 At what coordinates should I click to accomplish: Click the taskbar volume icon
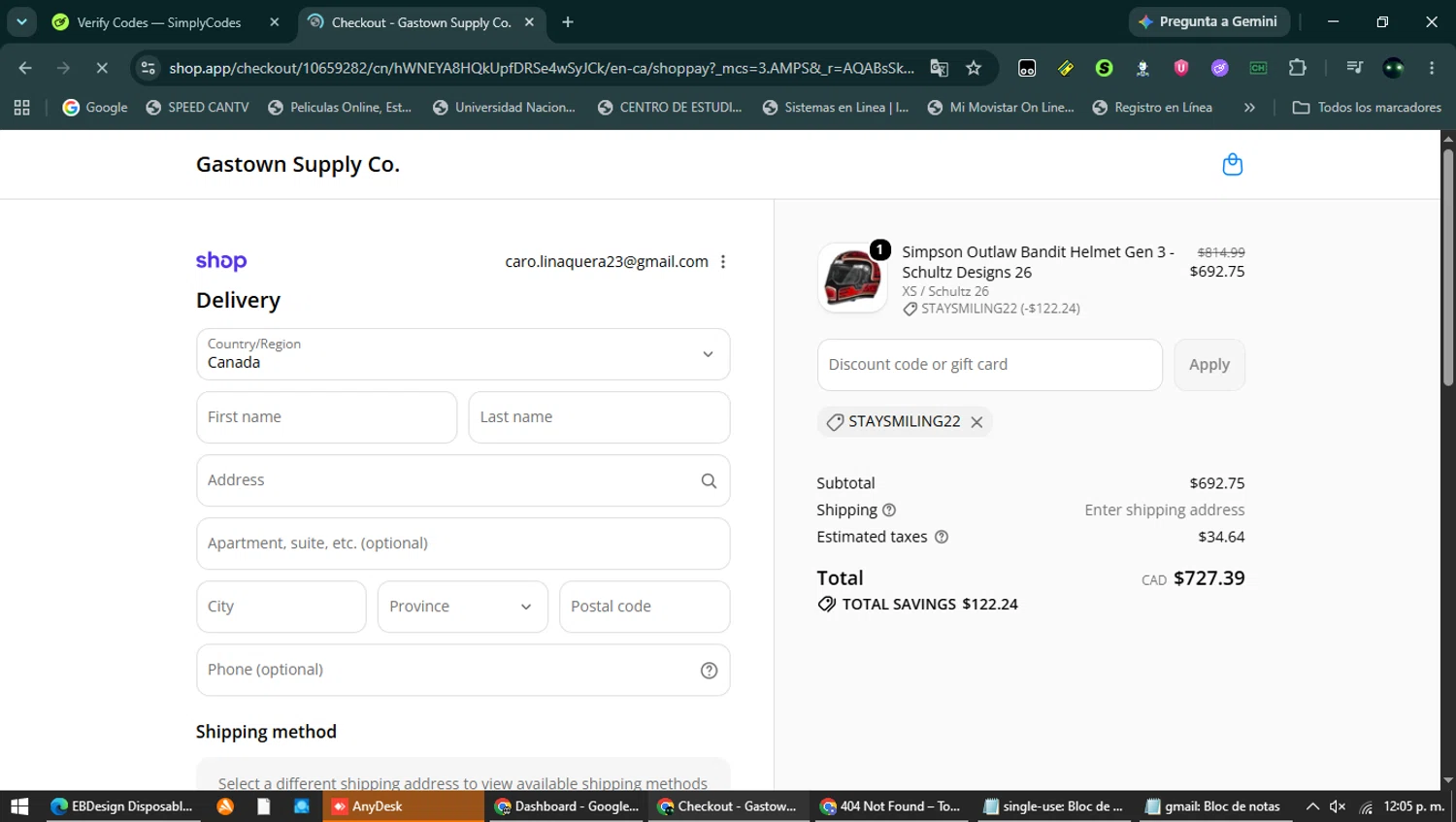(x=1338, y=806)
